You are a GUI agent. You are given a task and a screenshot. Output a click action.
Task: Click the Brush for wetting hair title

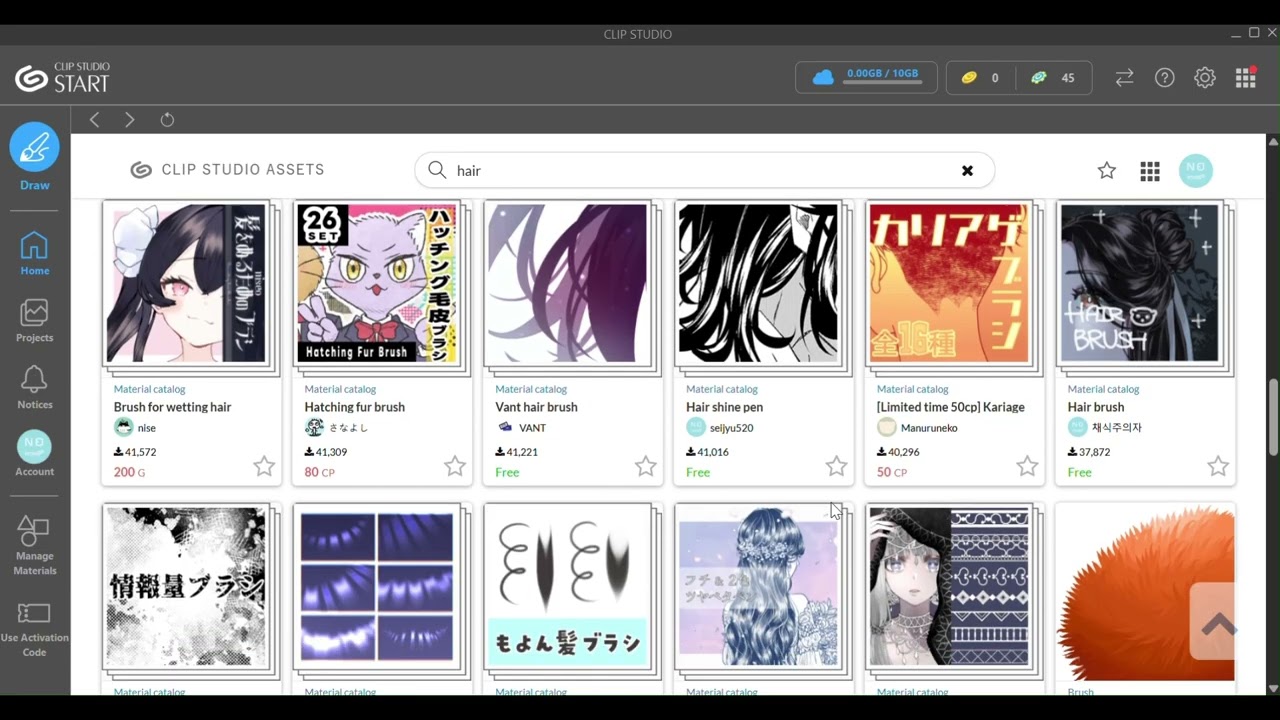tap(172, 407)
